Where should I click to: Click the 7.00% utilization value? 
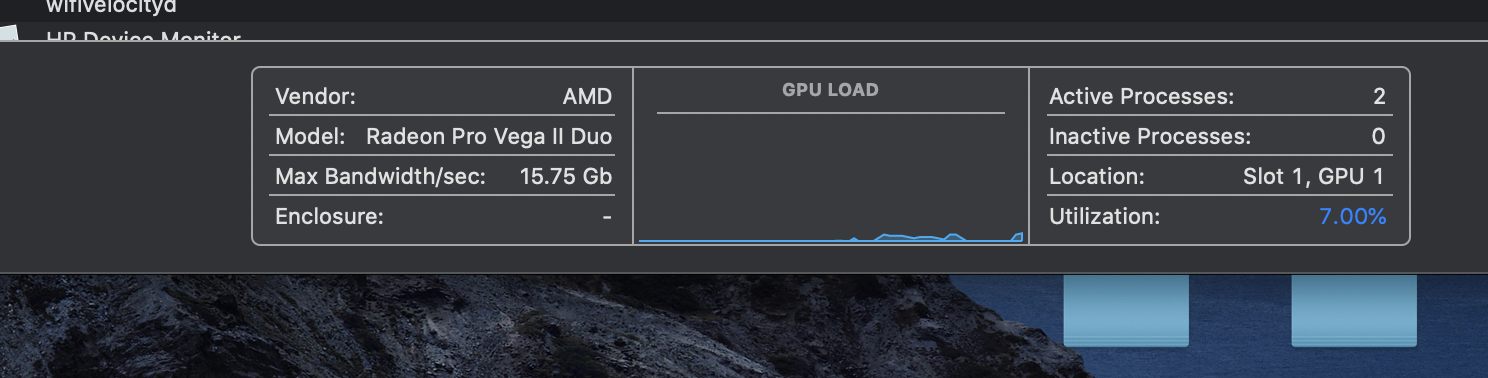coord(1353,216)
